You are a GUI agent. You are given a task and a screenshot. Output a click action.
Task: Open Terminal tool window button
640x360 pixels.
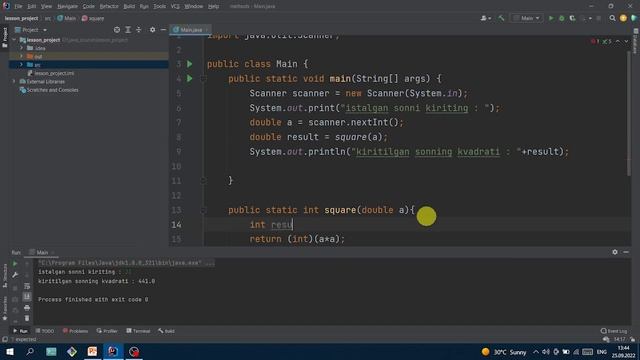(138, 331)
